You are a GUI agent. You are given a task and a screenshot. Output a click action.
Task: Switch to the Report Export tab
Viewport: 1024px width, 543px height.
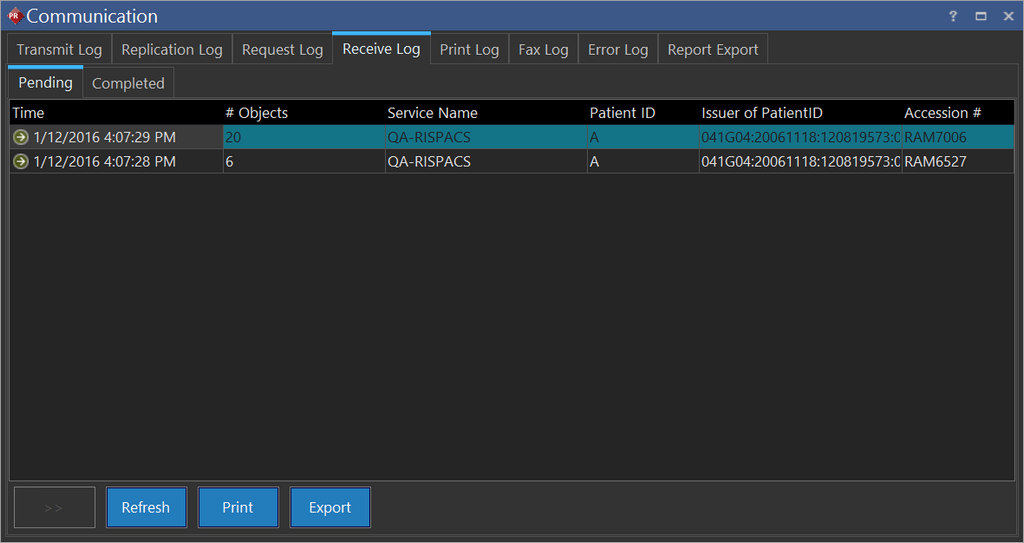coord(712,50)
